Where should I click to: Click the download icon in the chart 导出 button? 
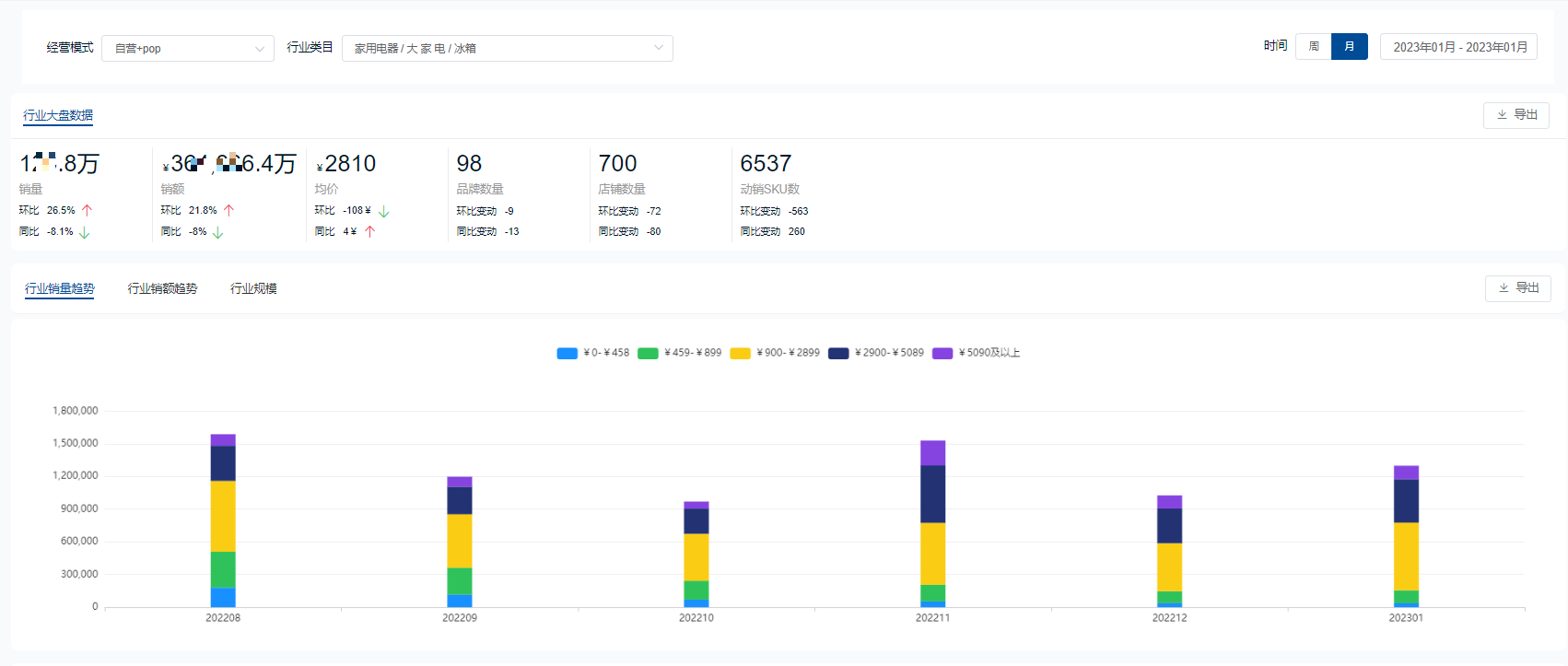point(1504,288)
